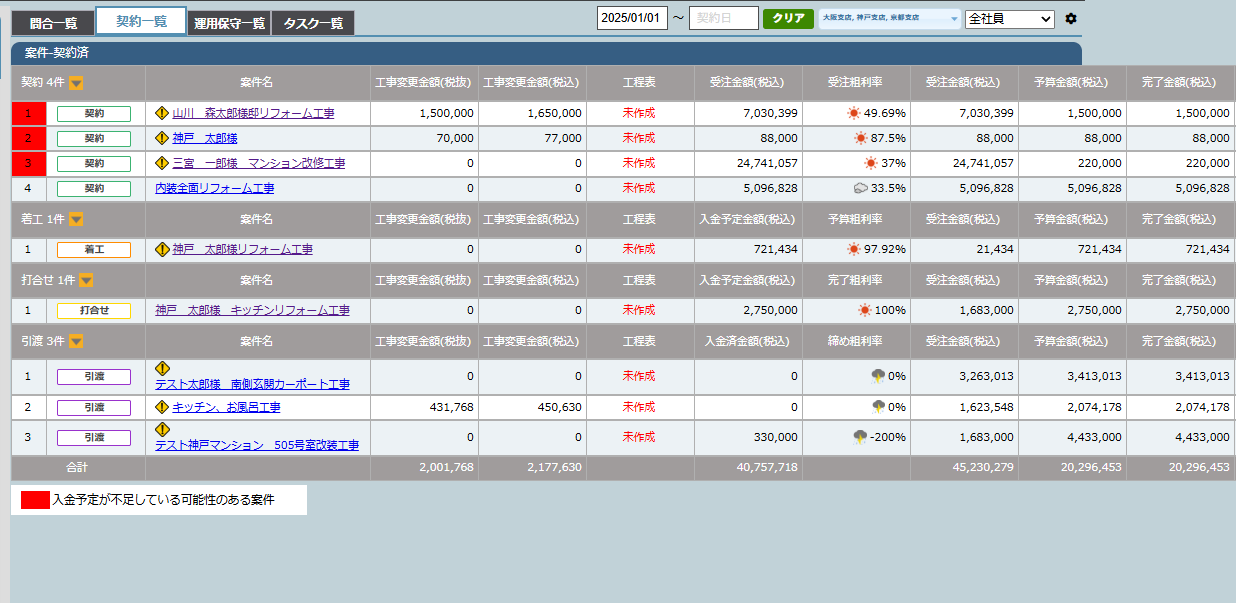Open the branch selection dropdown

point(889,19)
